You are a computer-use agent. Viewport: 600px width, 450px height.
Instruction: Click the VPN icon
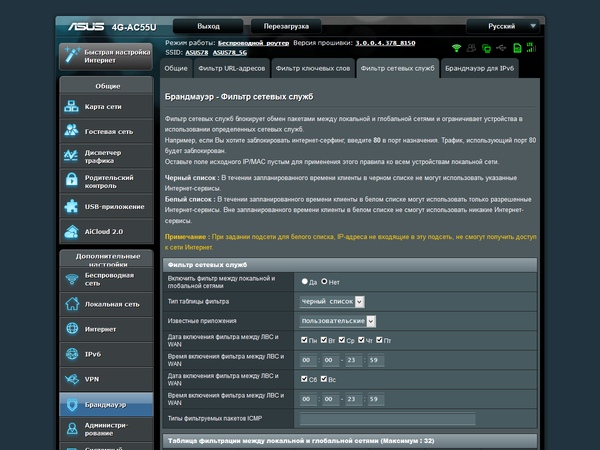click(x=72, y=379)
